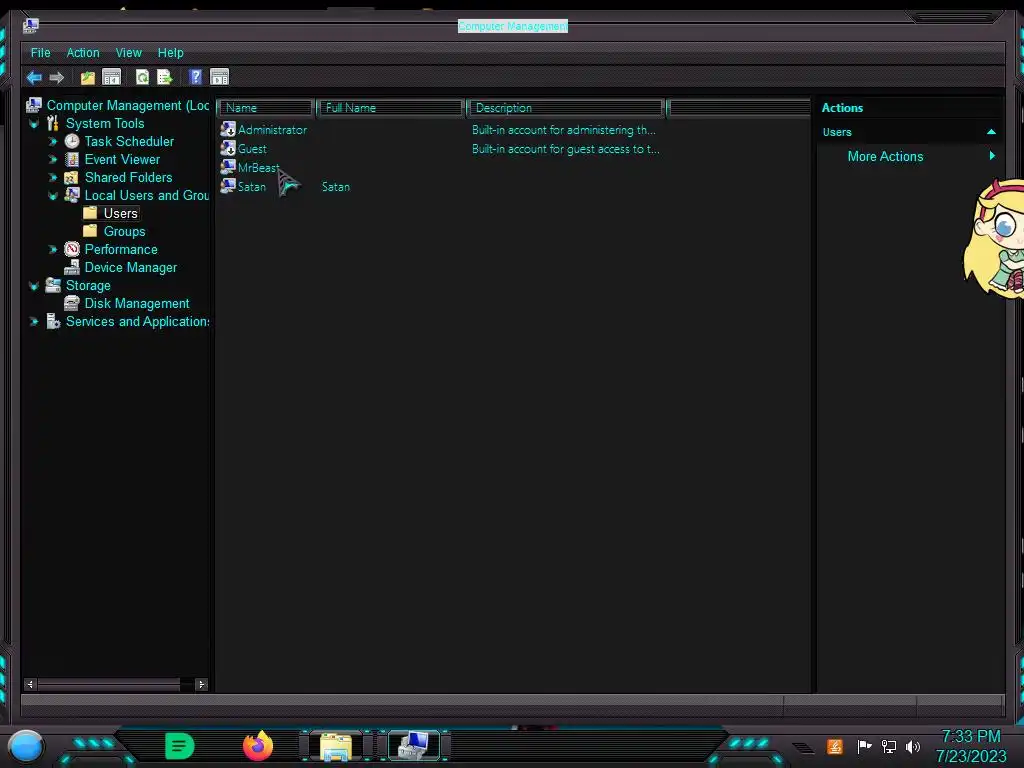This screenshot has width=1024, height=768.
Task: Click the Refresh toolbar icon
Action: [142, 77]
